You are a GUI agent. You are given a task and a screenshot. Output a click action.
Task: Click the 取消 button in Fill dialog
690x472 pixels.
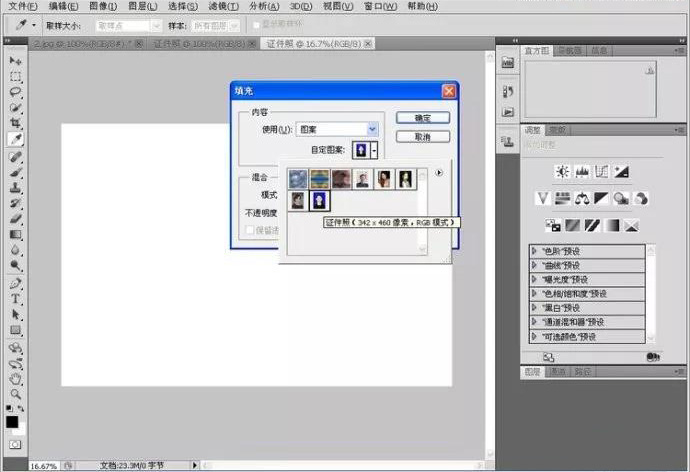tap(422, 137)
